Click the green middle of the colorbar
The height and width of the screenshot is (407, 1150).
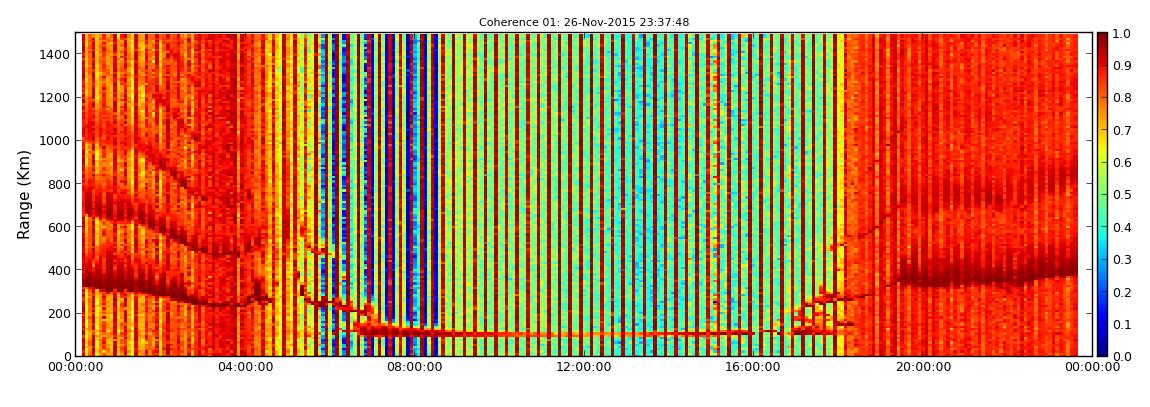pyautogui.click(x=1102, y=194)
